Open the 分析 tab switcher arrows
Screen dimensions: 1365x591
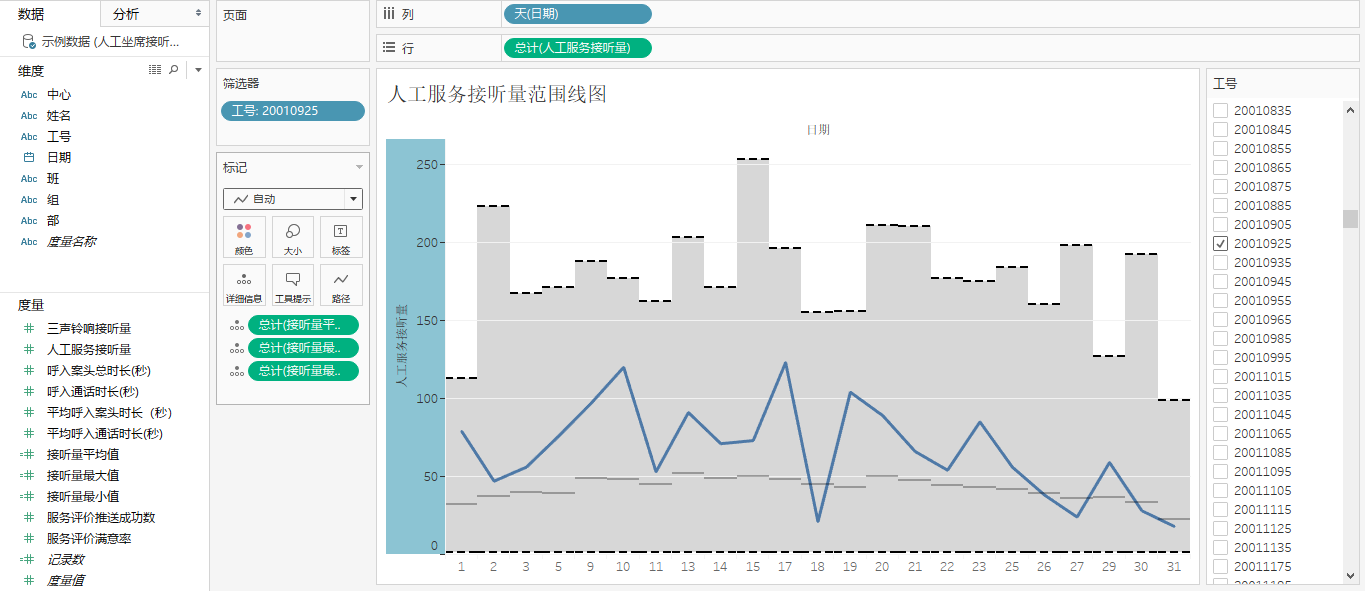pyautogui.click(x=198, y=13)
